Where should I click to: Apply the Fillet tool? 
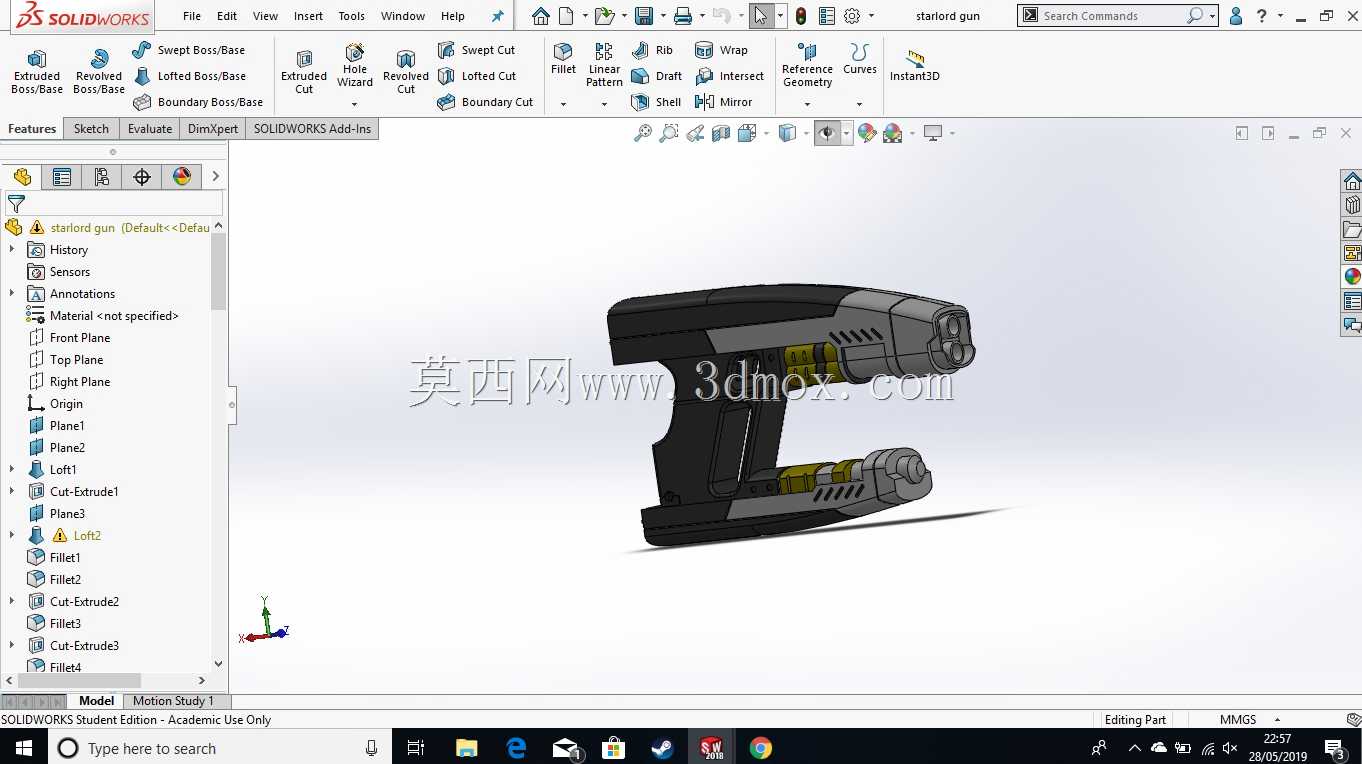(x=563, y=59)
